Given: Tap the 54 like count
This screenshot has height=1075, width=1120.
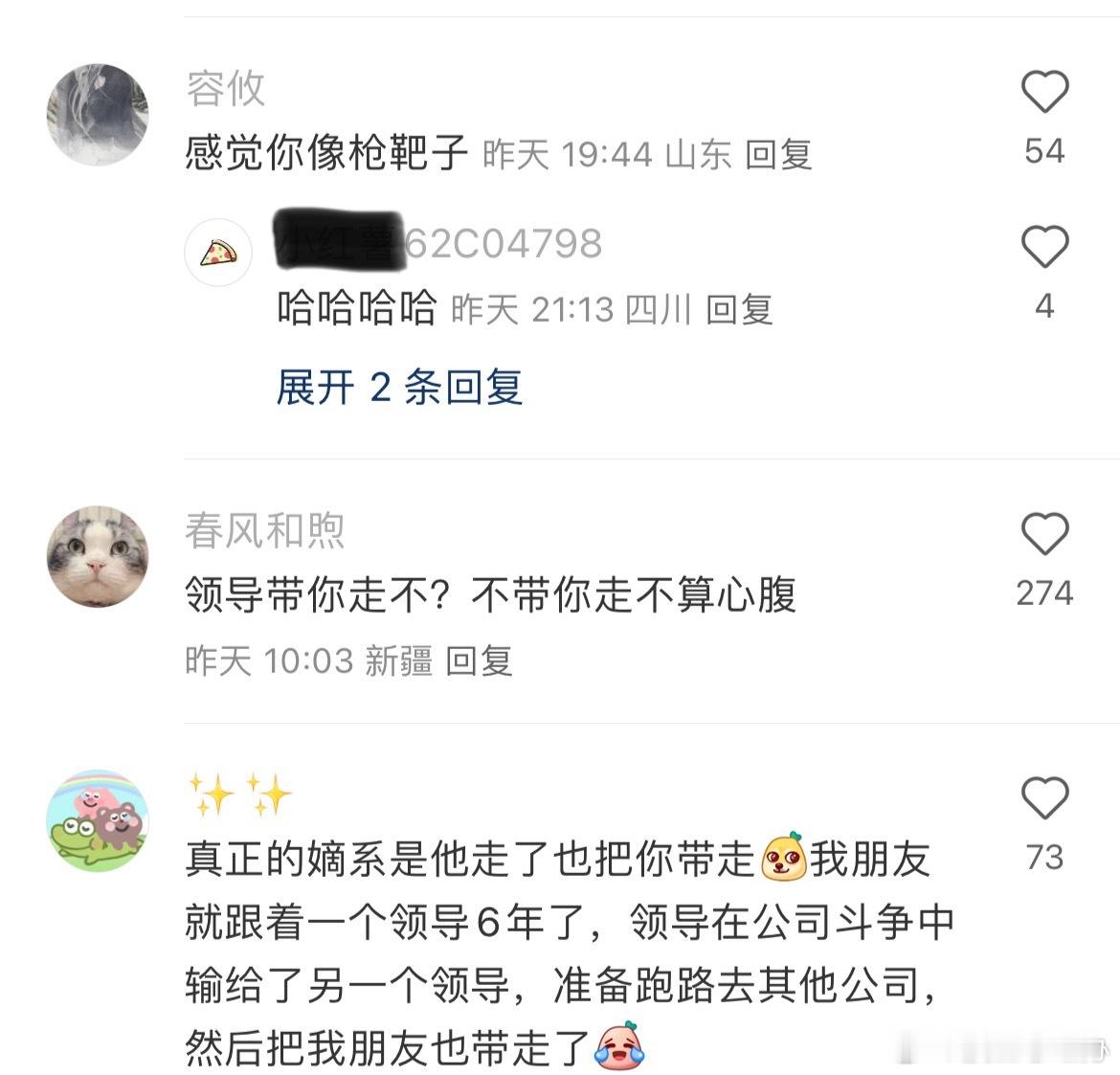Looking at the screenshot, I should [x=1044, y=150].
